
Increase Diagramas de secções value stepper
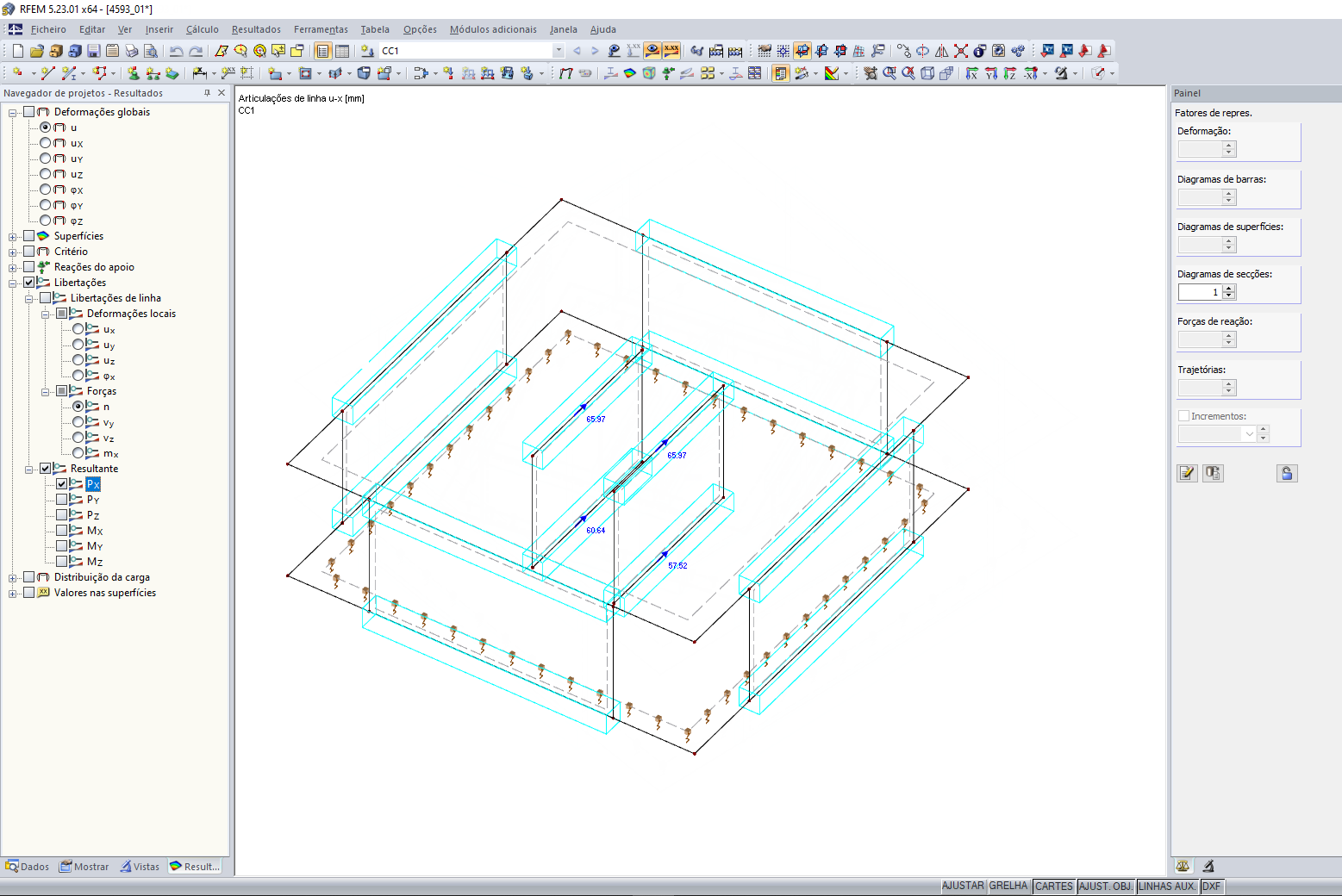pyautogui.click(x=1229, y=289)
